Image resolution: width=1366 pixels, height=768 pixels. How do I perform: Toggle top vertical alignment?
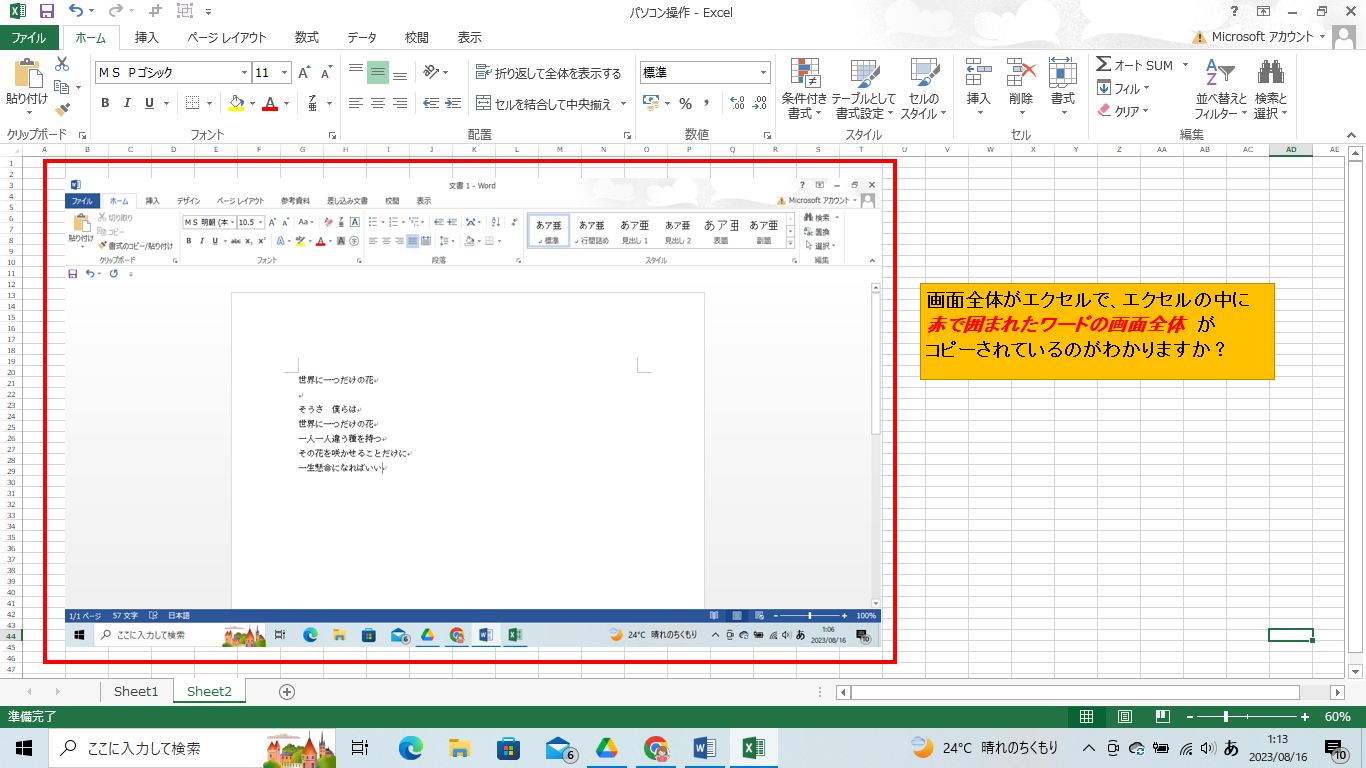pyautogui.click(x=356, y=73)
